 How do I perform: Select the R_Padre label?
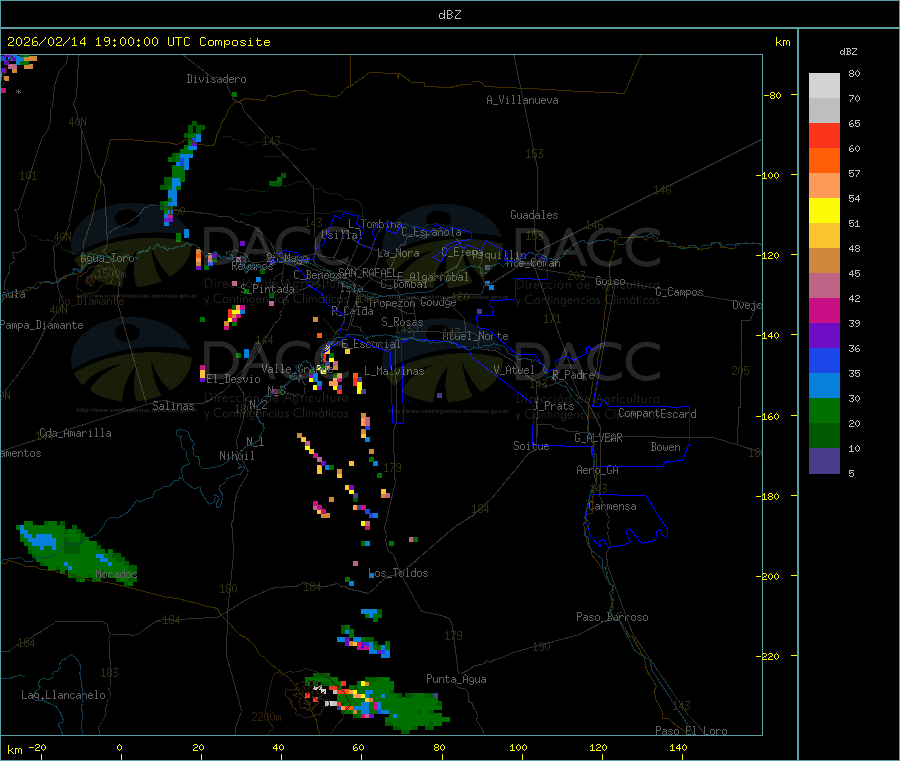573,375
